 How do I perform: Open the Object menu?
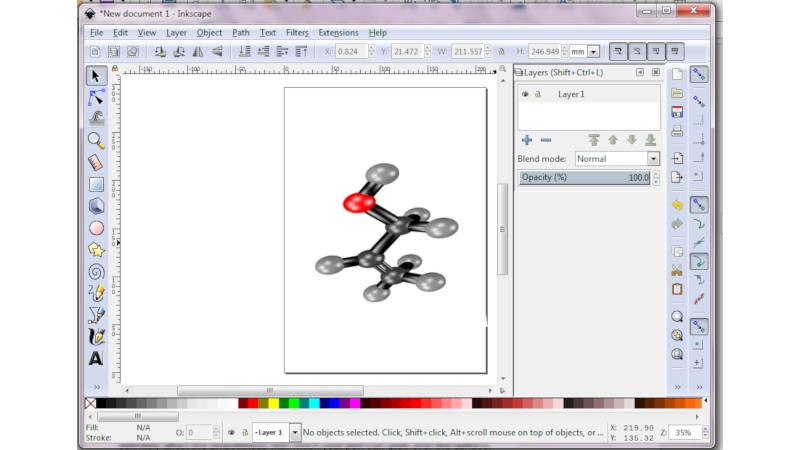[x=209, y=33]
